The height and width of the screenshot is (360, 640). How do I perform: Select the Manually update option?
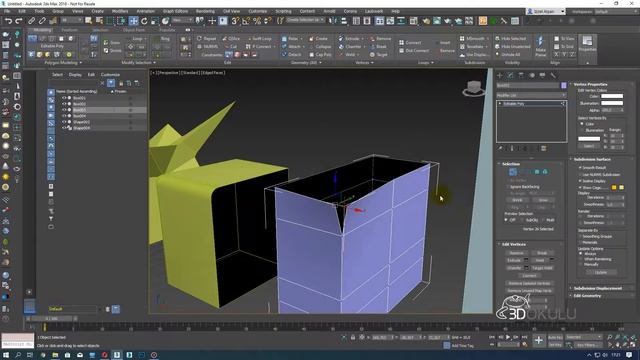(x=581, y=264)
